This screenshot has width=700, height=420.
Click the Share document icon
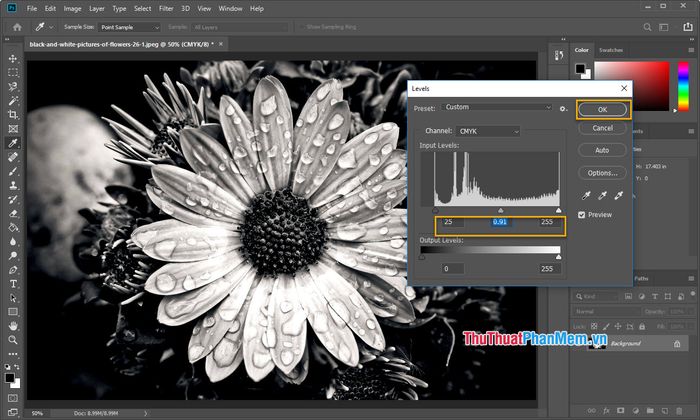(x=688, y=27)
